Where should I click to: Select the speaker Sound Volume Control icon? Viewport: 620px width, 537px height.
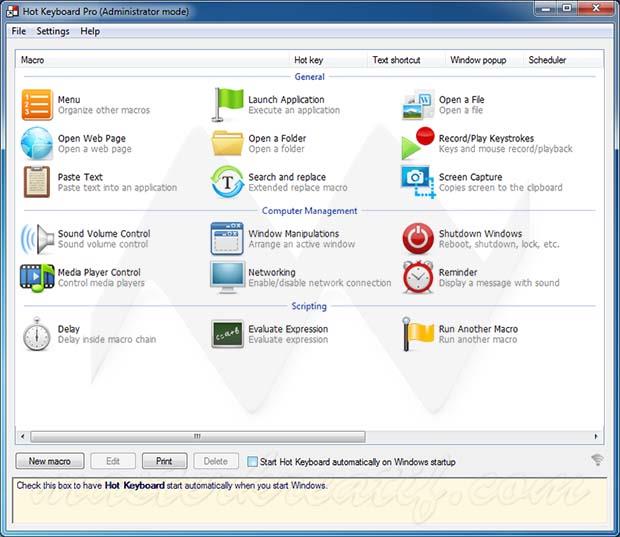pyautogui.click(x=37, y=239)
